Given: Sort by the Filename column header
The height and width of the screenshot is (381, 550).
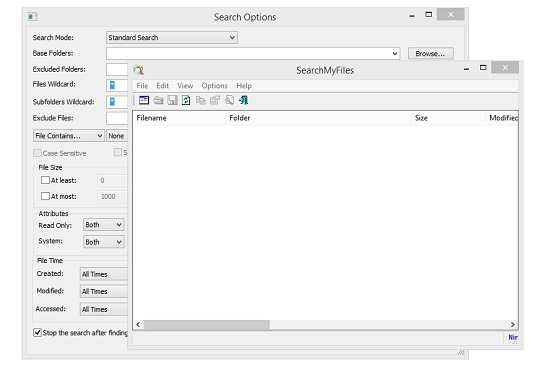Looking at the screenshot, I should [x=179, y=118].
